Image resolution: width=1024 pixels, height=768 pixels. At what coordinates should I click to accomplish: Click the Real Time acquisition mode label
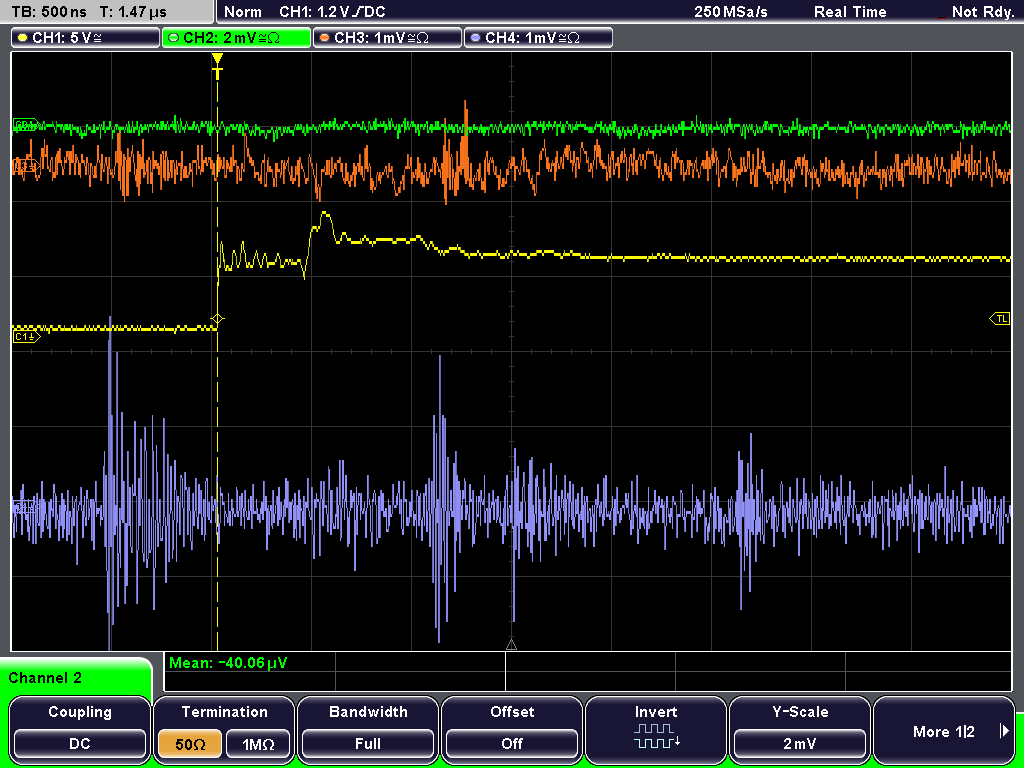tap(850, 12)
